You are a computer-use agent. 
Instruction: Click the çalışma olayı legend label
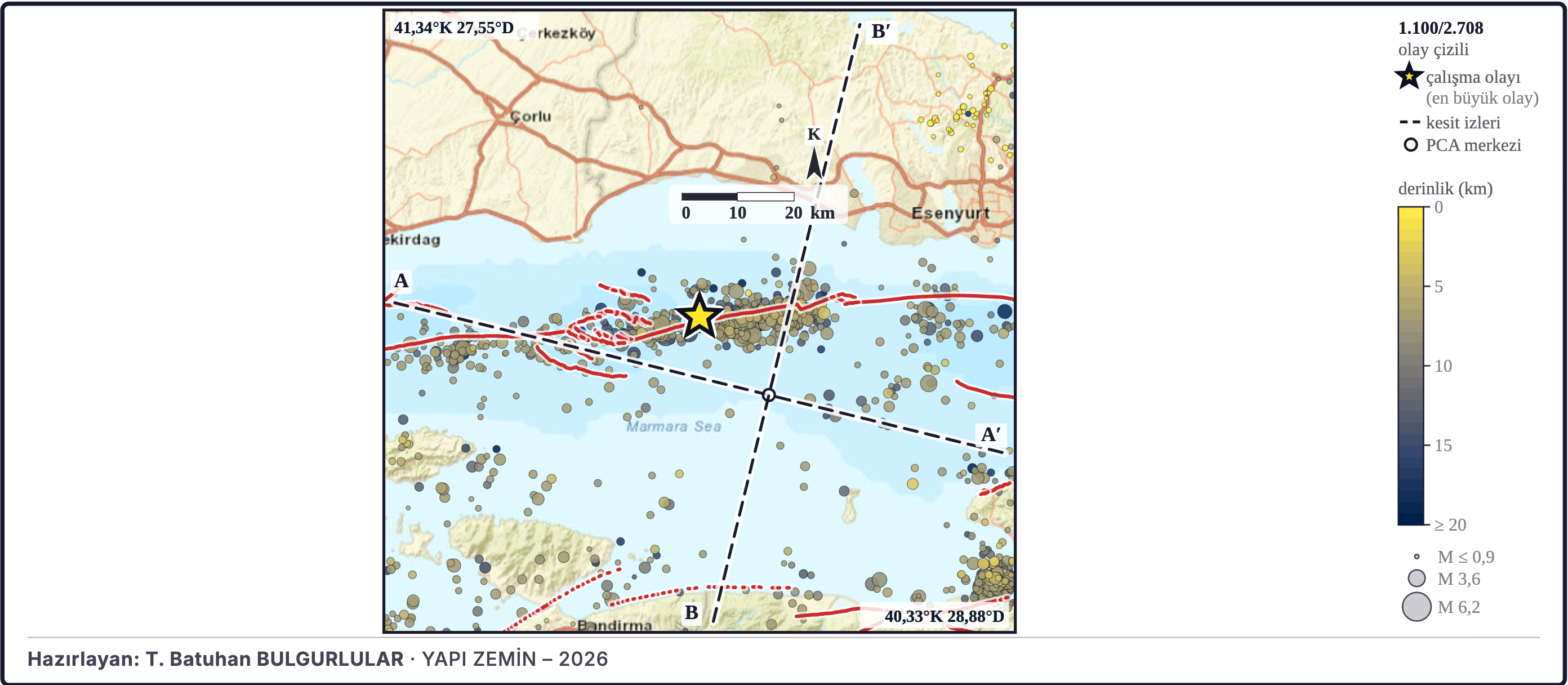coord(1473,77)
